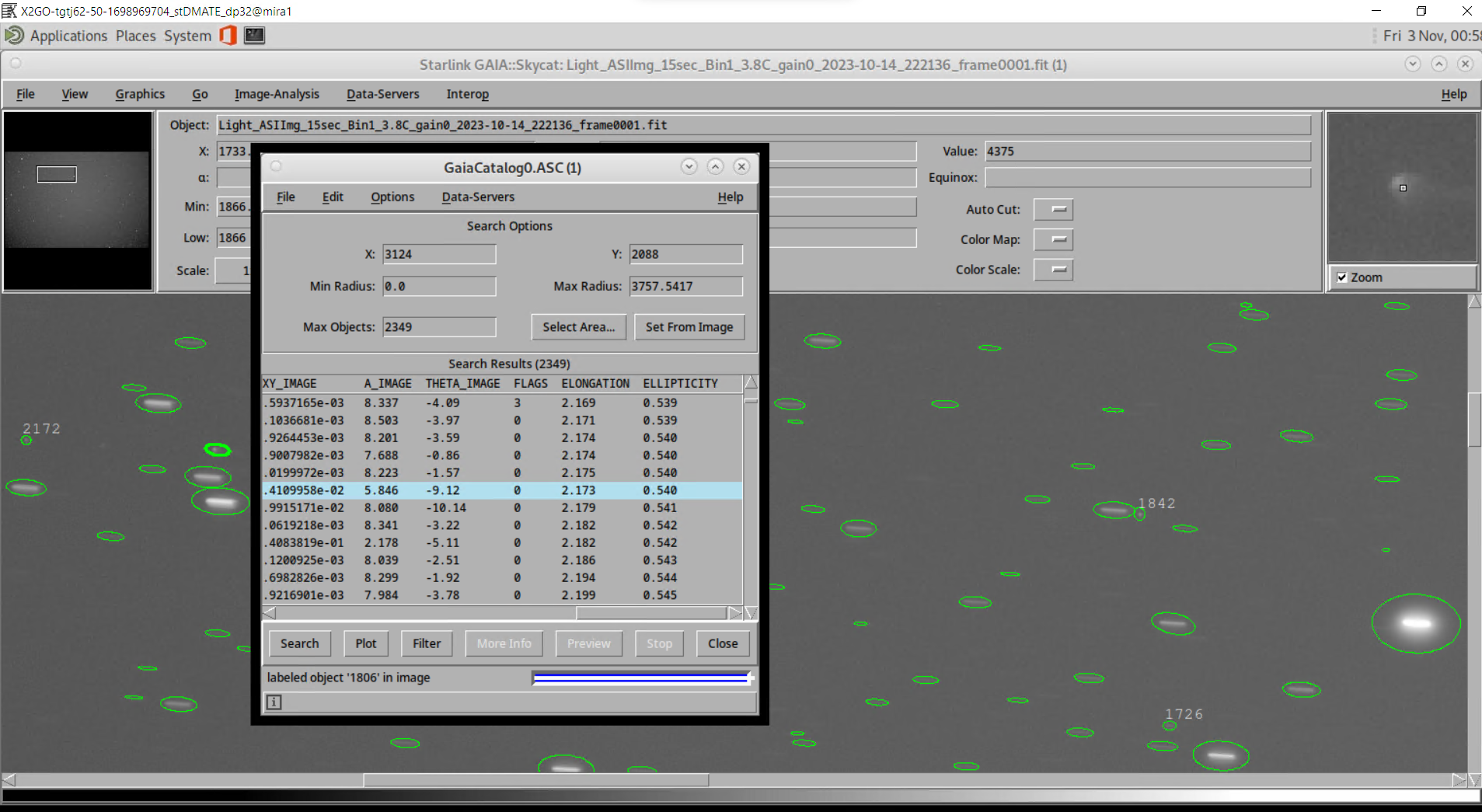
Task: Open the catalog window Options menu
Action: click(392, 197)
